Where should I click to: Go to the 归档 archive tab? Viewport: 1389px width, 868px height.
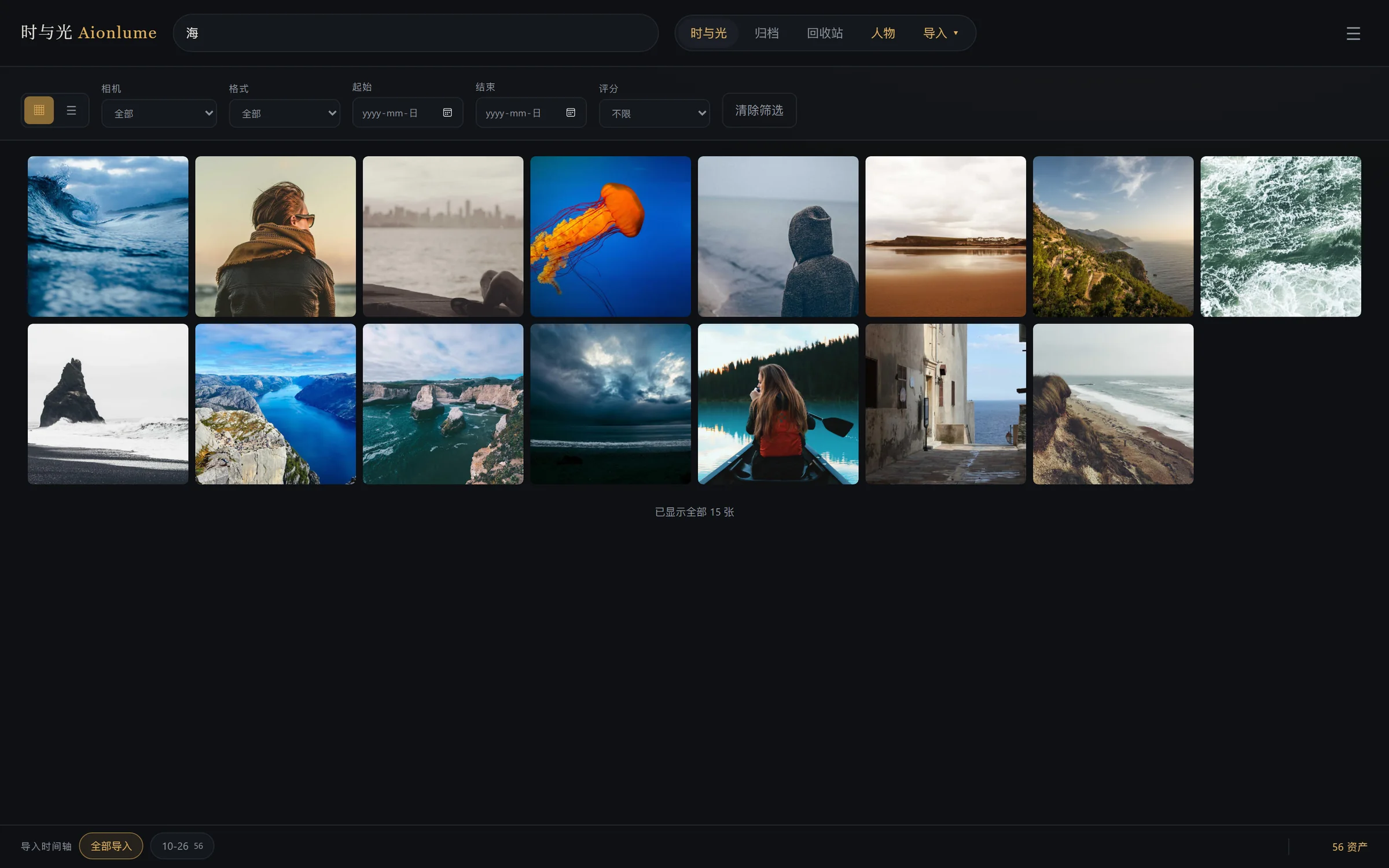pyautogui.click(x=766, y=33)
